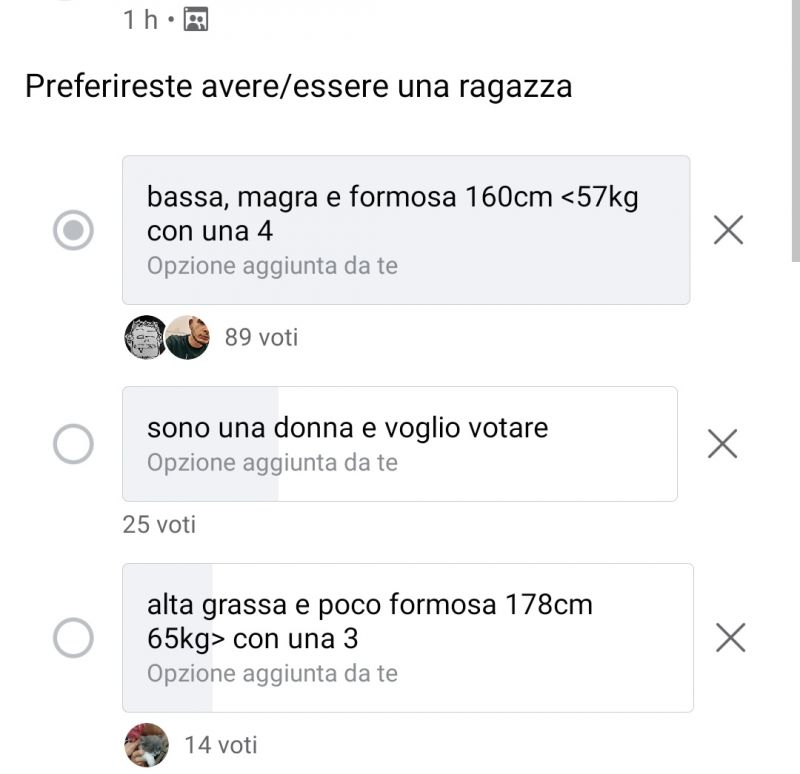The height and width of the screenshot is (774, 800).
Task: Tap the "sono una donna e voglio votare" option box
Action: [x=399, y=443]
